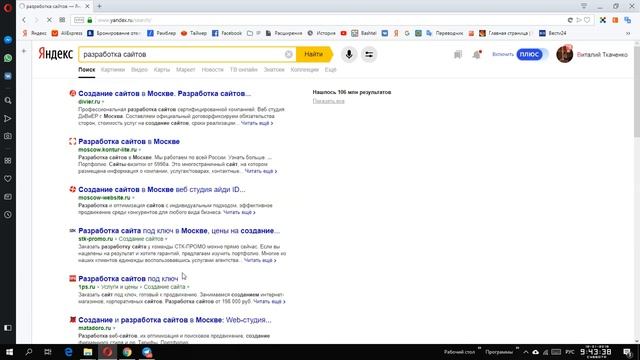Open bookmarks heart in sidebar
Screen dimensions: 640x360
click(x=8, y=179)
